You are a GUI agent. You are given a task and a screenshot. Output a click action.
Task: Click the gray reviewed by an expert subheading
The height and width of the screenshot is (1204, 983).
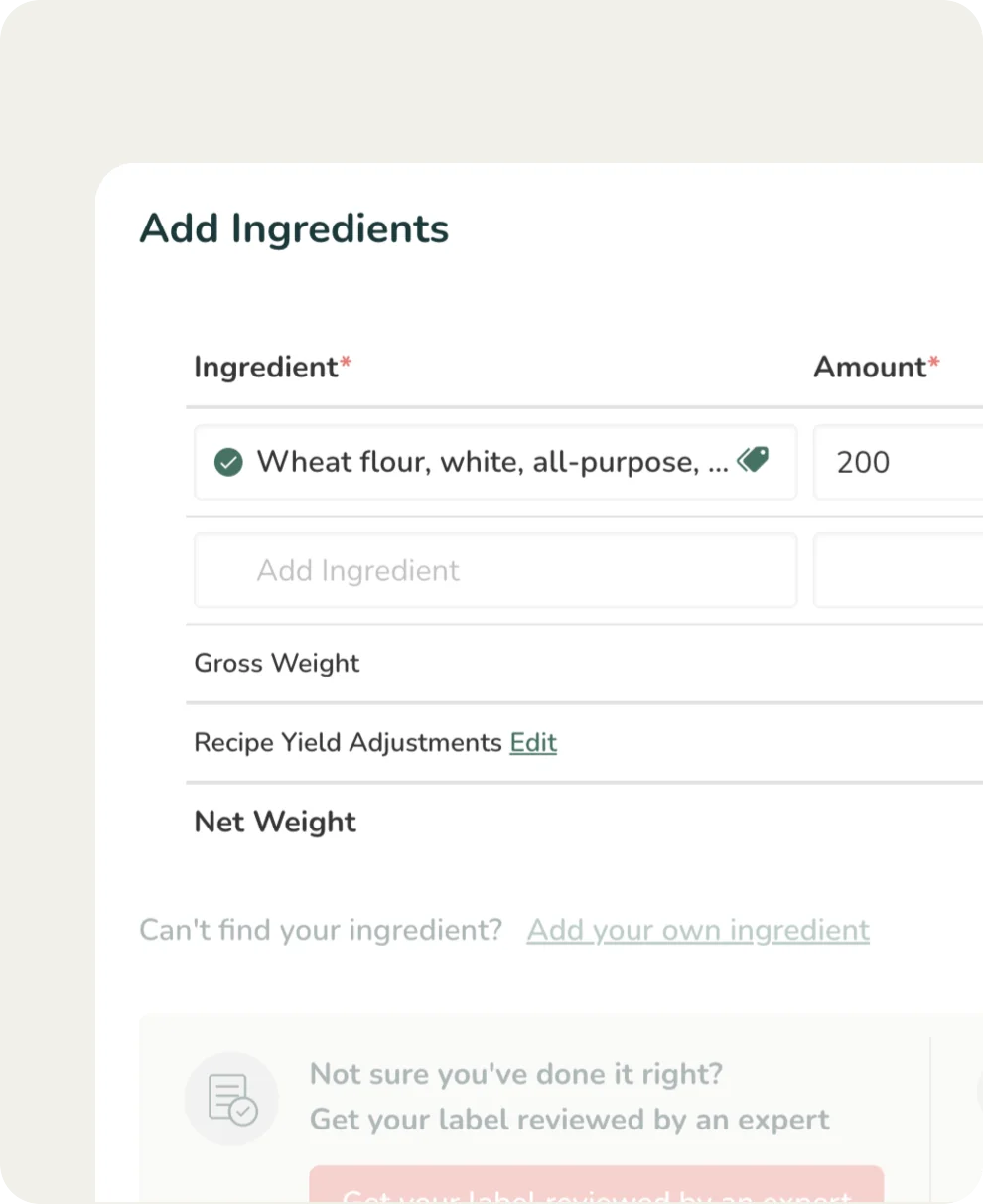(x=570, y=1120)
